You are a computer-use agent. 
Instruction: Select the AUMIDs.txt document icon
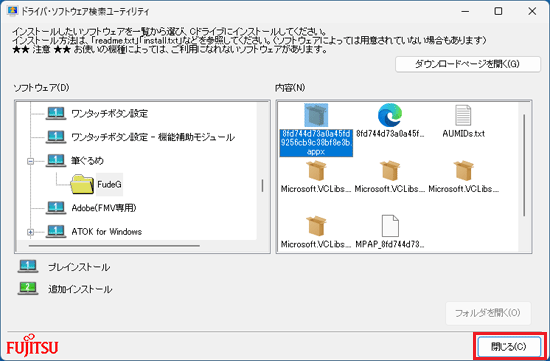point(463,115)
